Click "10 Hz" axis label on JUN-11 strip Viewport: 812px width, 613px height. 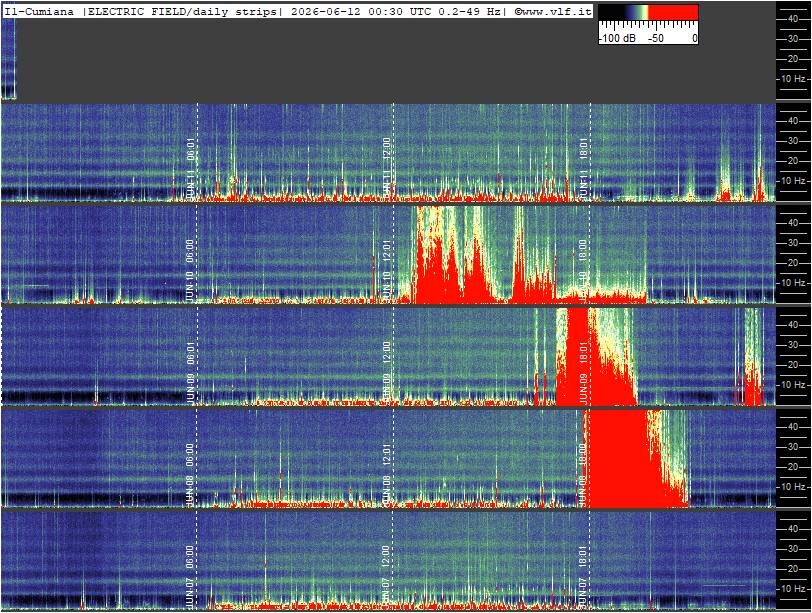point(793,181)
